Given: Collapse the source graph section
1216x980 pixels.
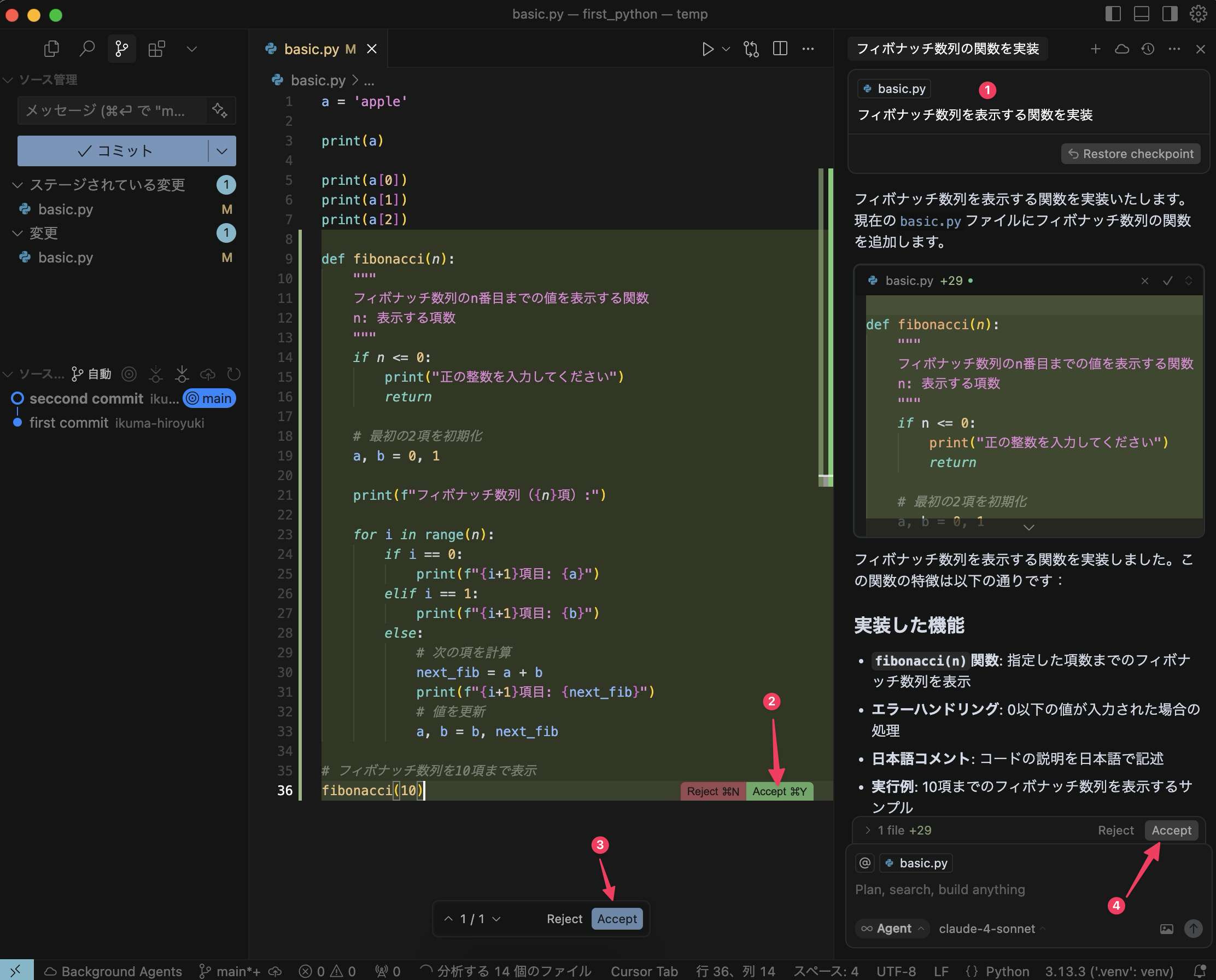Looking at the screenshot, I should point(8,374).
